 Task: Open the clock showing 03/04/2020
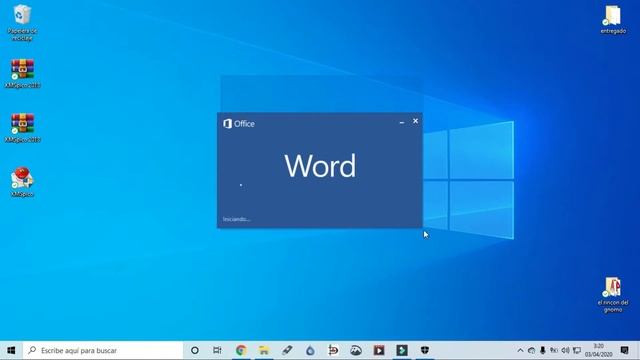tap(598, 350)
